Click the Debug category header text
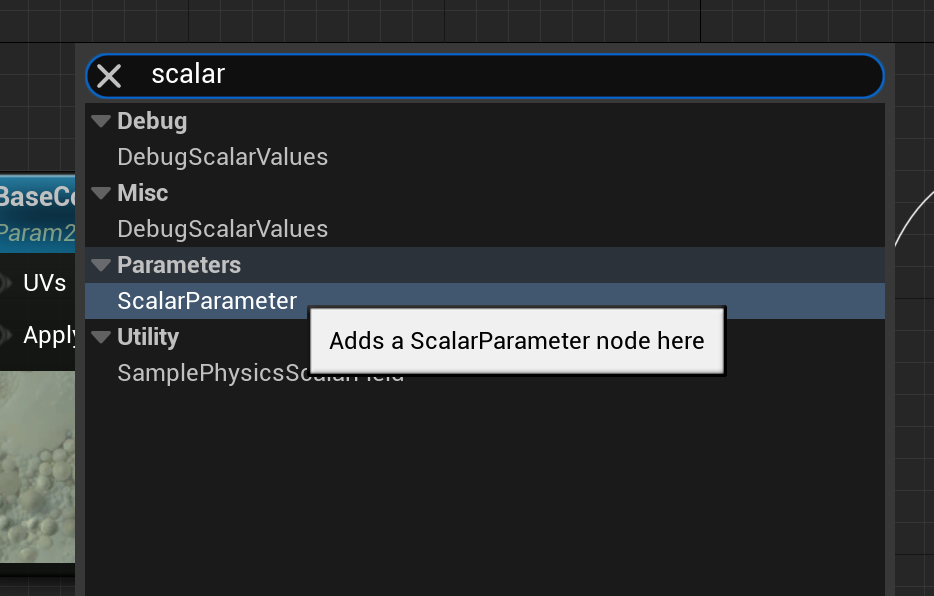The image size is (934, 596). (x=152, y=121)
